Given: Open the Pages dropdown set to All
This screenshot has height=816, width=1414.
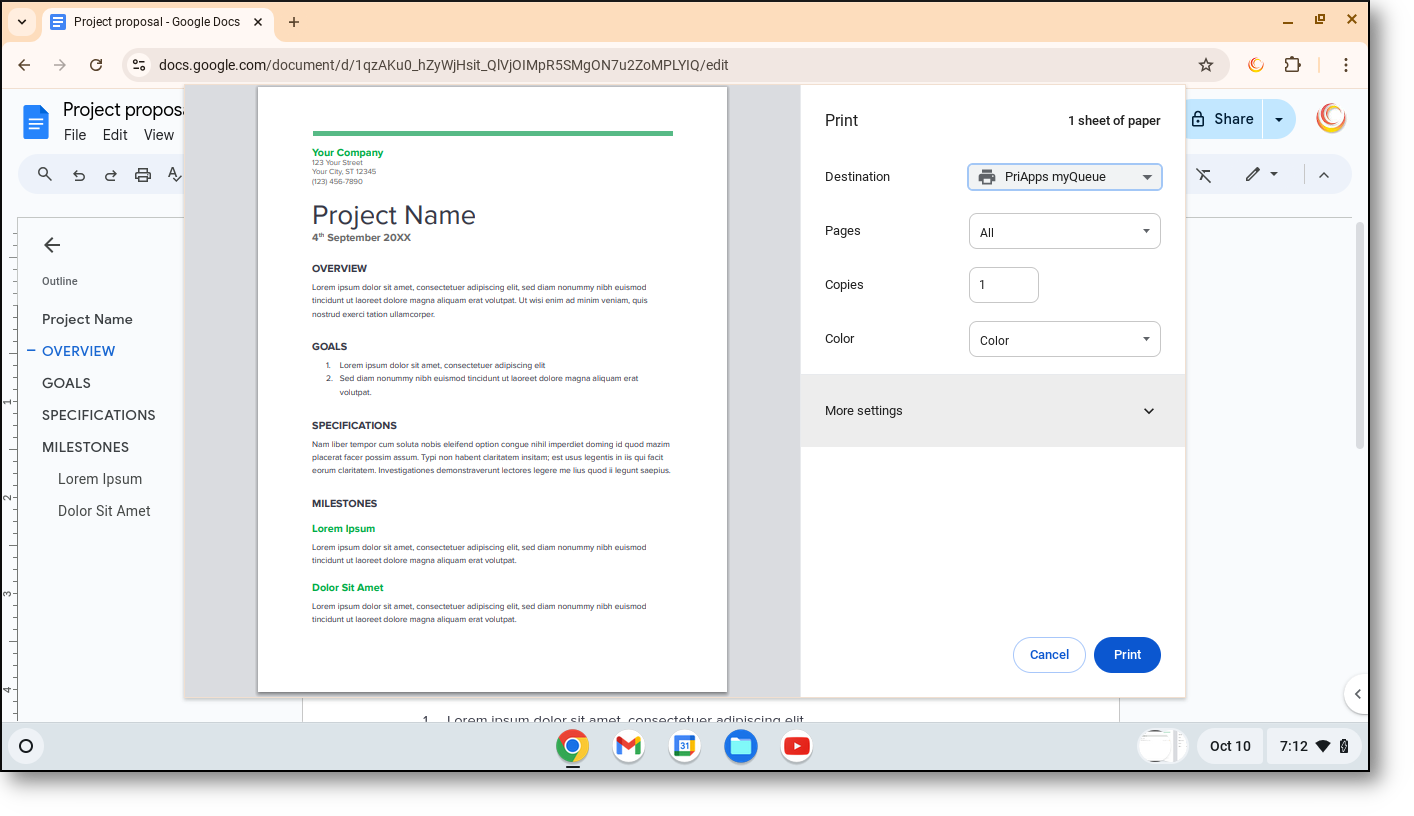Looking at the screenshot, I should [1065, 231].
